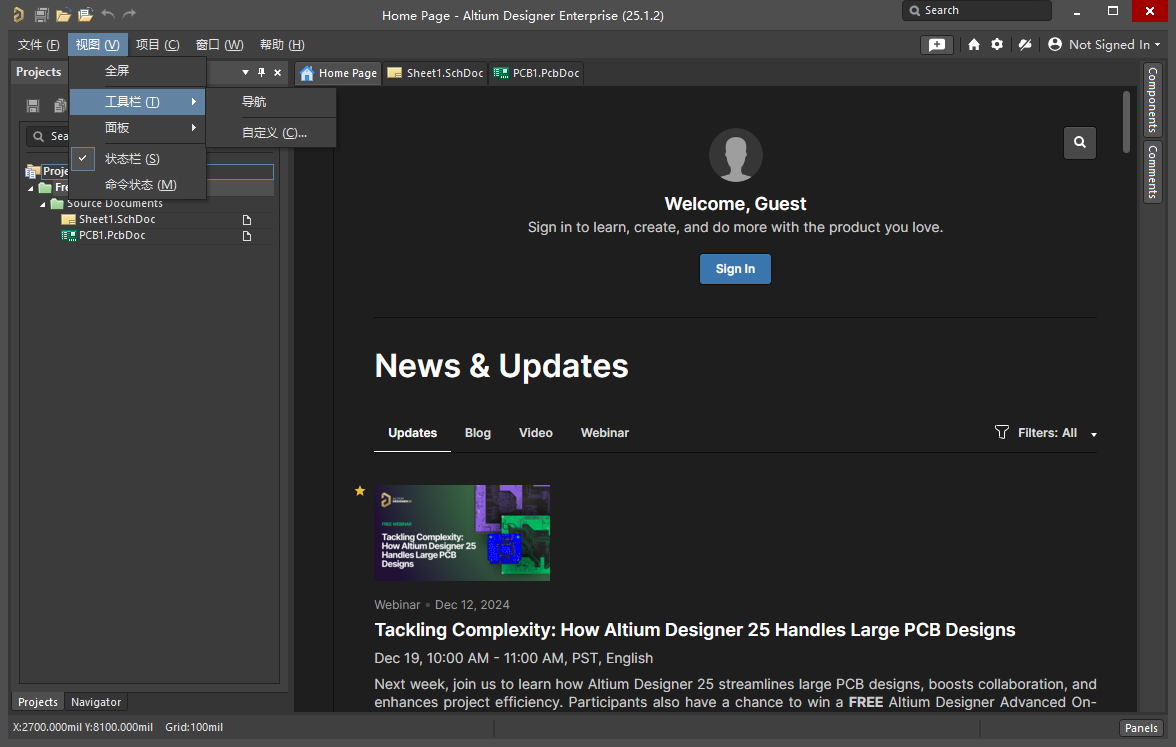This screenshot has height=747, width=1176.
Task: Select the Webinar news tab
Action: pyautogui.click(x=604, y=433)
